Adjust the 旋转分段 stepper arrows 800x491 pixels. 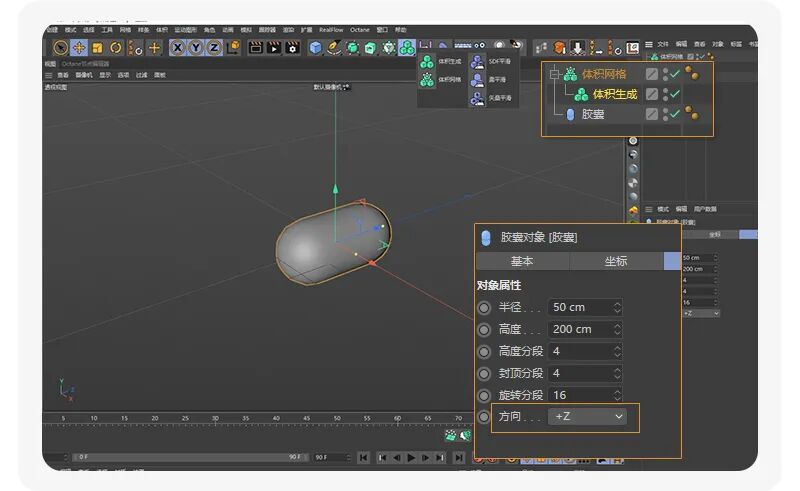tap(617, 395)
